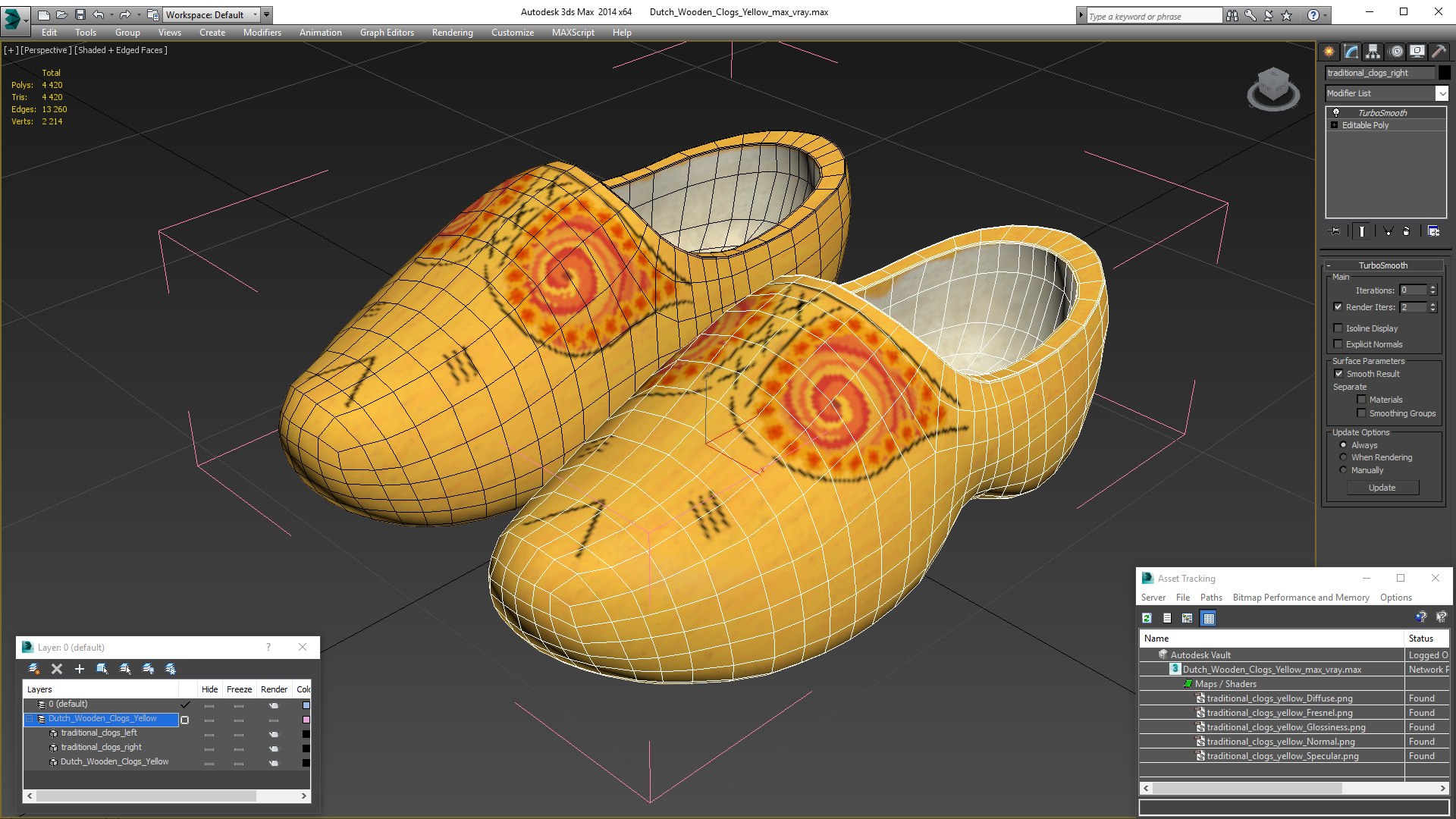
Task: Enable Isoline Display checkbox
Action: [1338, 328]
